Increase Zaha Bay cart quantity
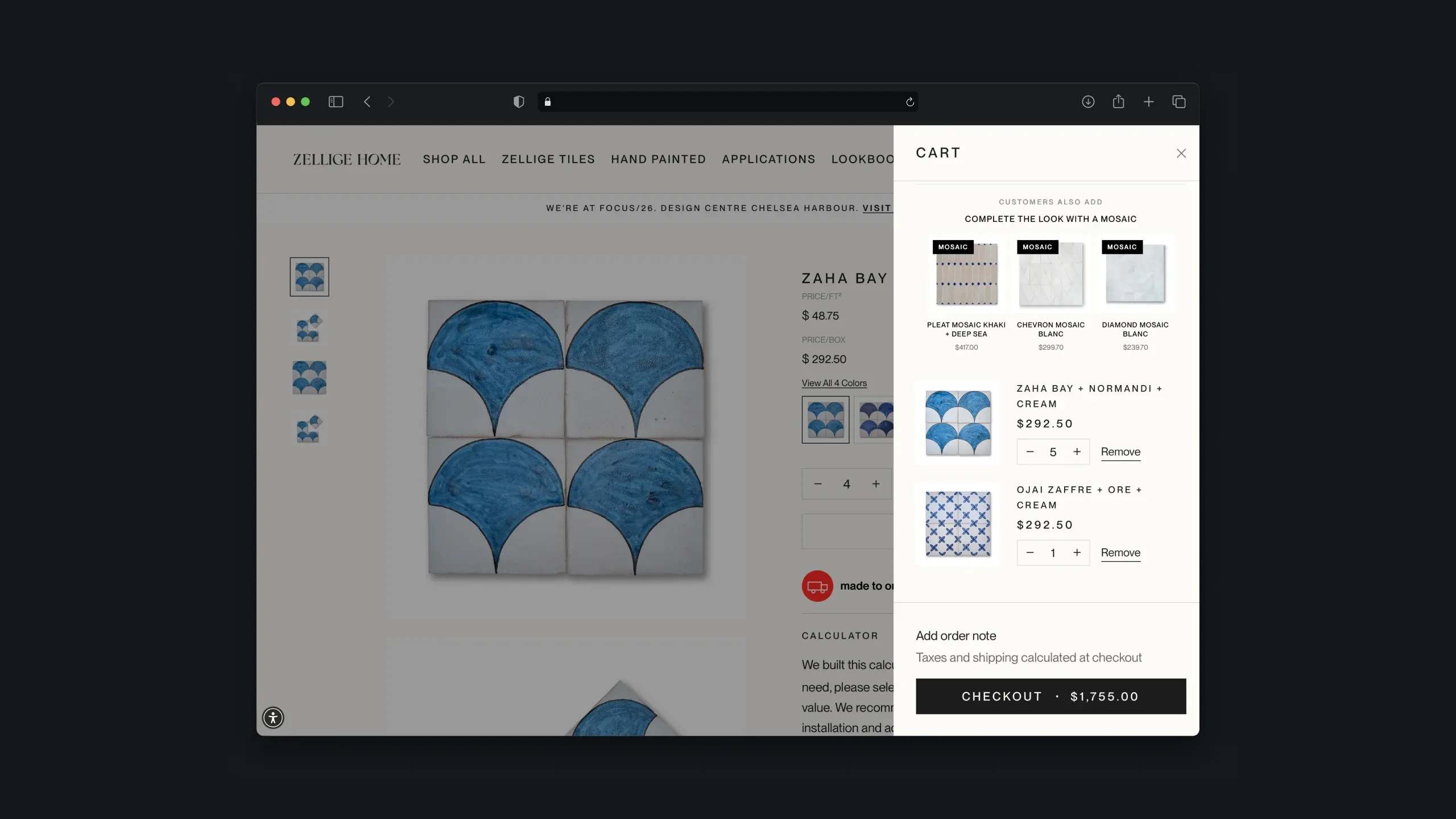1456x819 pixels. click(x=1077, y=452)
